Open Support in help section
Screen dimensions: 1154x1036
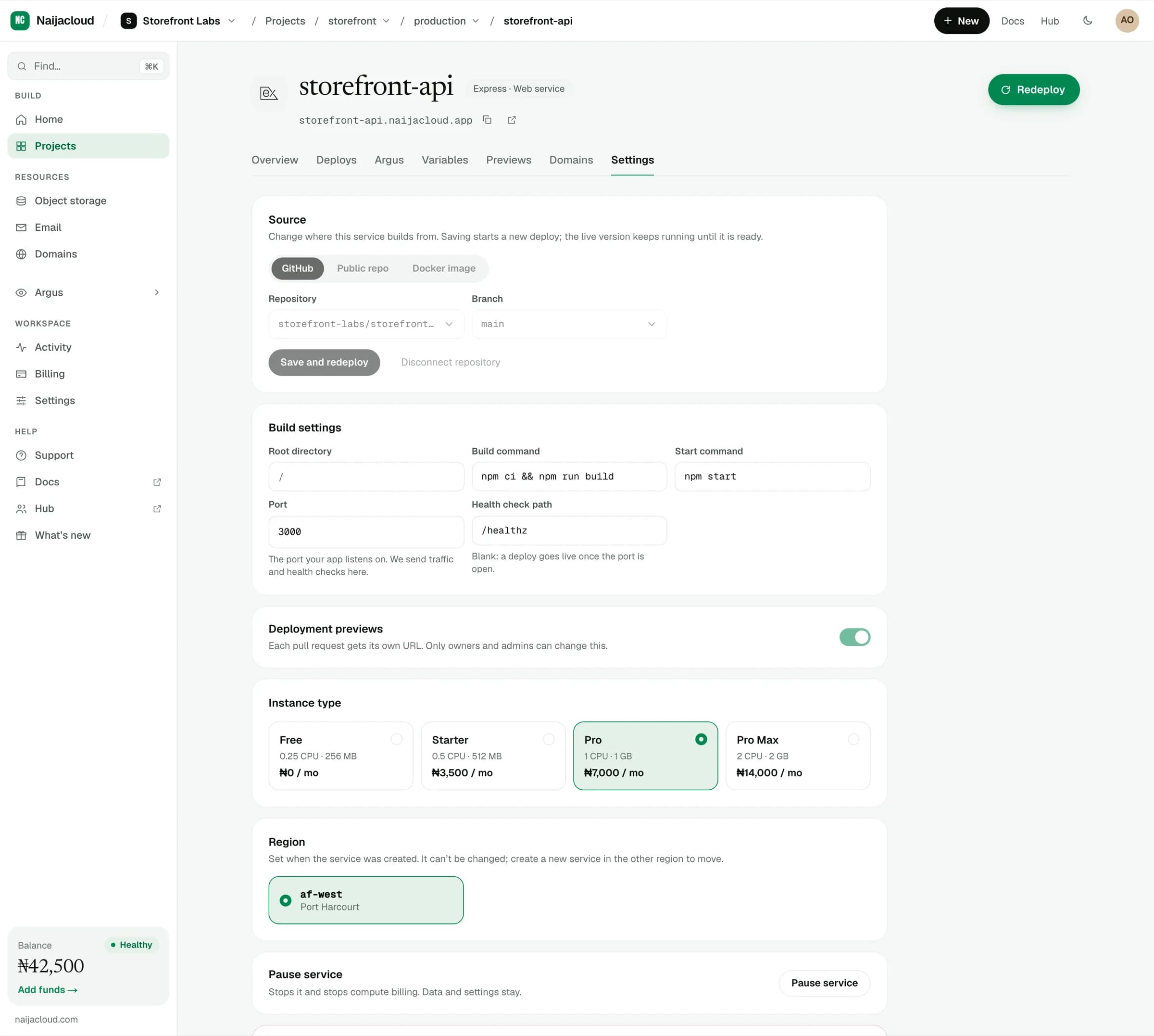(x=88, y=455)
